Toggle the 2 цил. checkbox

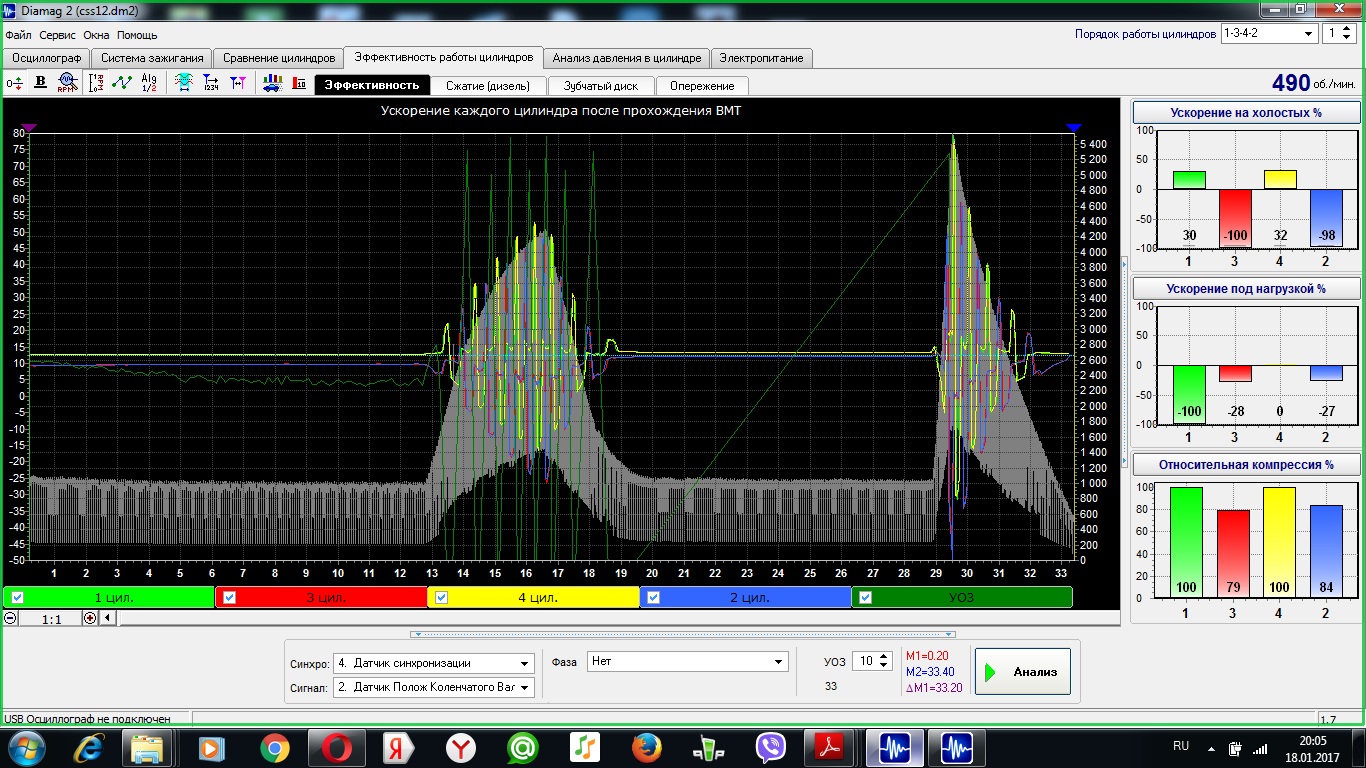click(x=654, y=598)
